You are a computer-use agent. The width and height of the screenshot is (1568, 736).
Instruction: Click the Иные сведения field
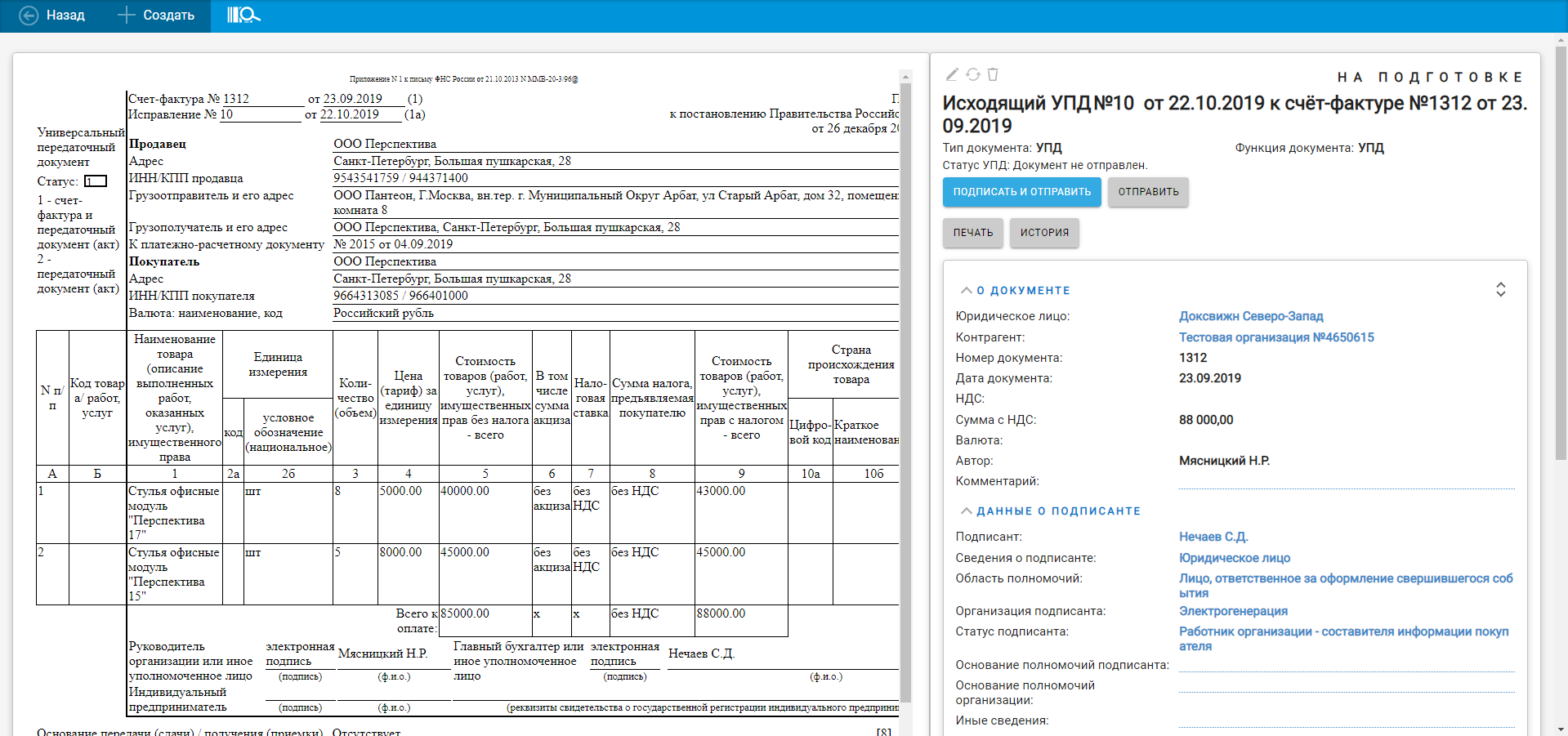click(1347, 720)
